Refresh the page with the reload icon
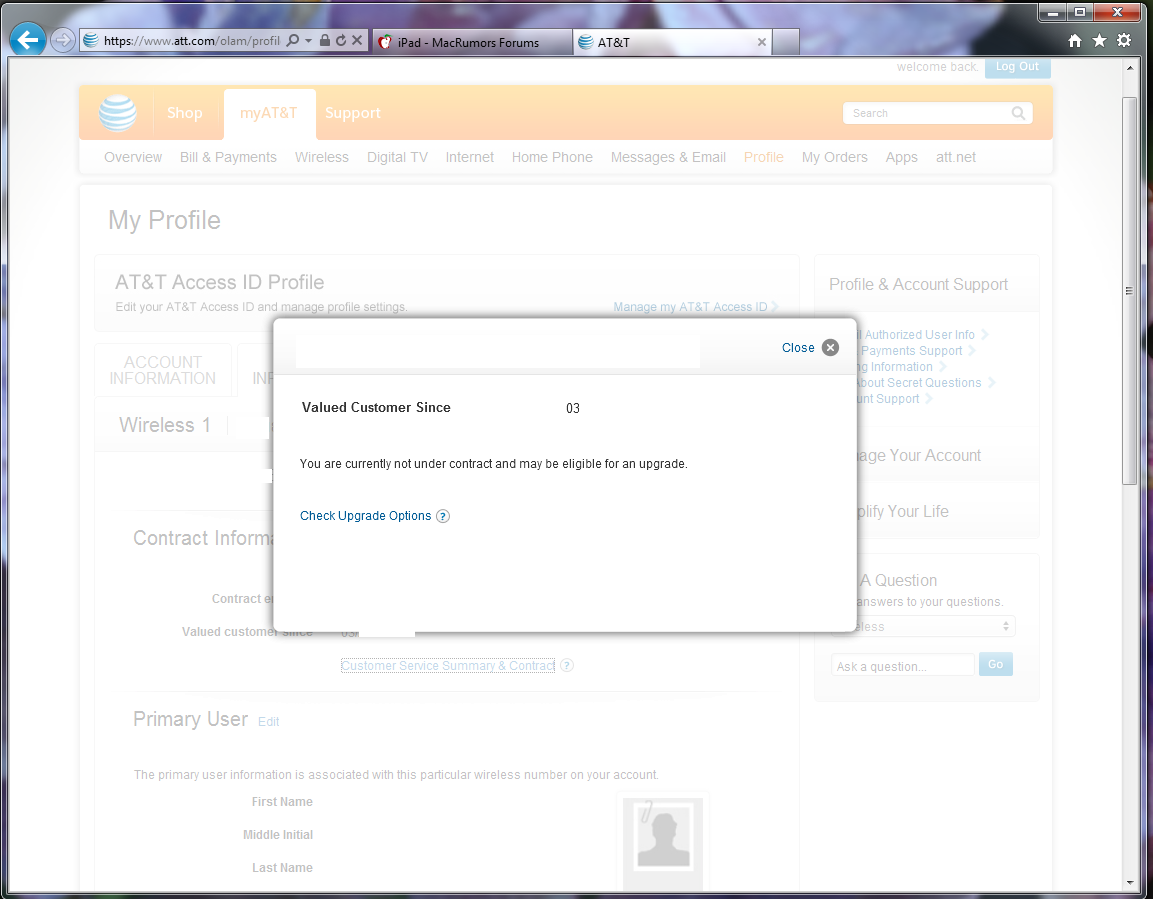This screenshot has height=899, width=1153. (340, 40)
